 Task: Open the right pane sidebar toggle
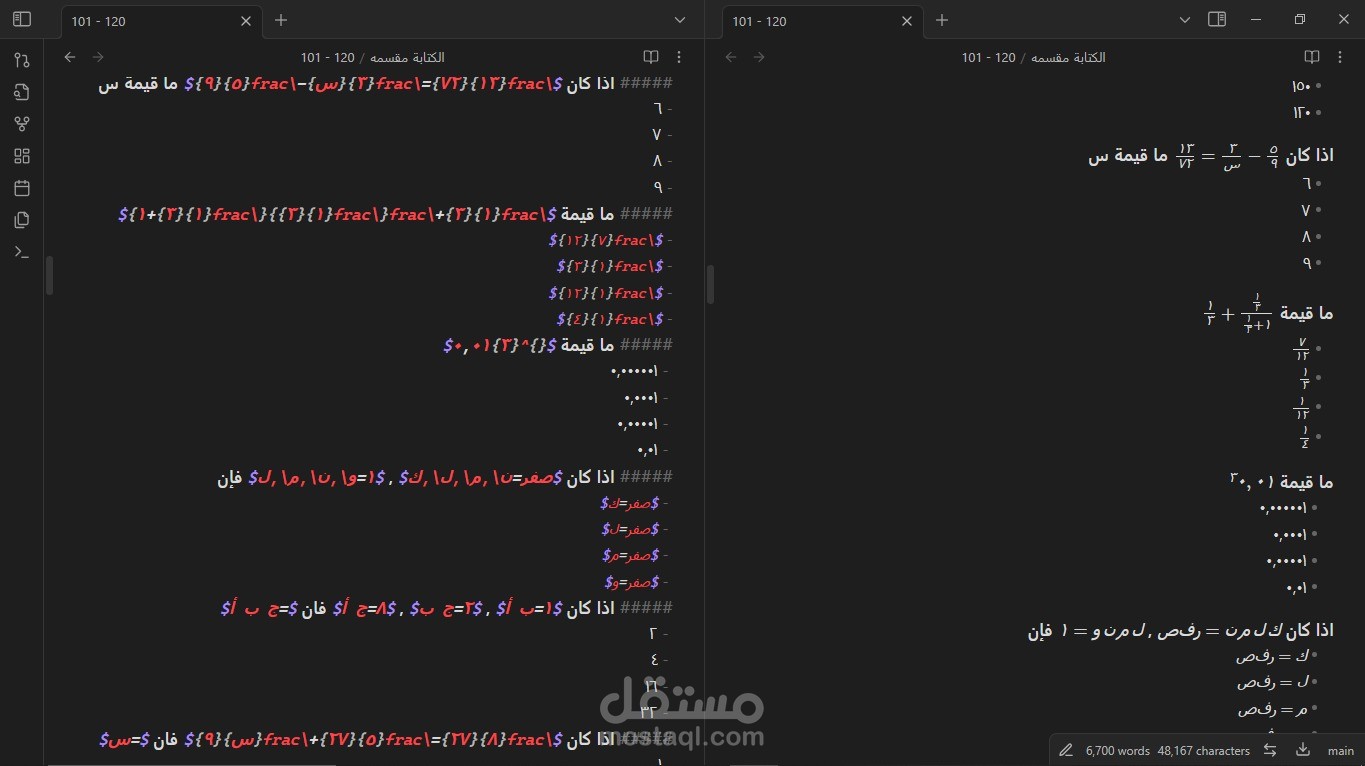pos(1217,19)
